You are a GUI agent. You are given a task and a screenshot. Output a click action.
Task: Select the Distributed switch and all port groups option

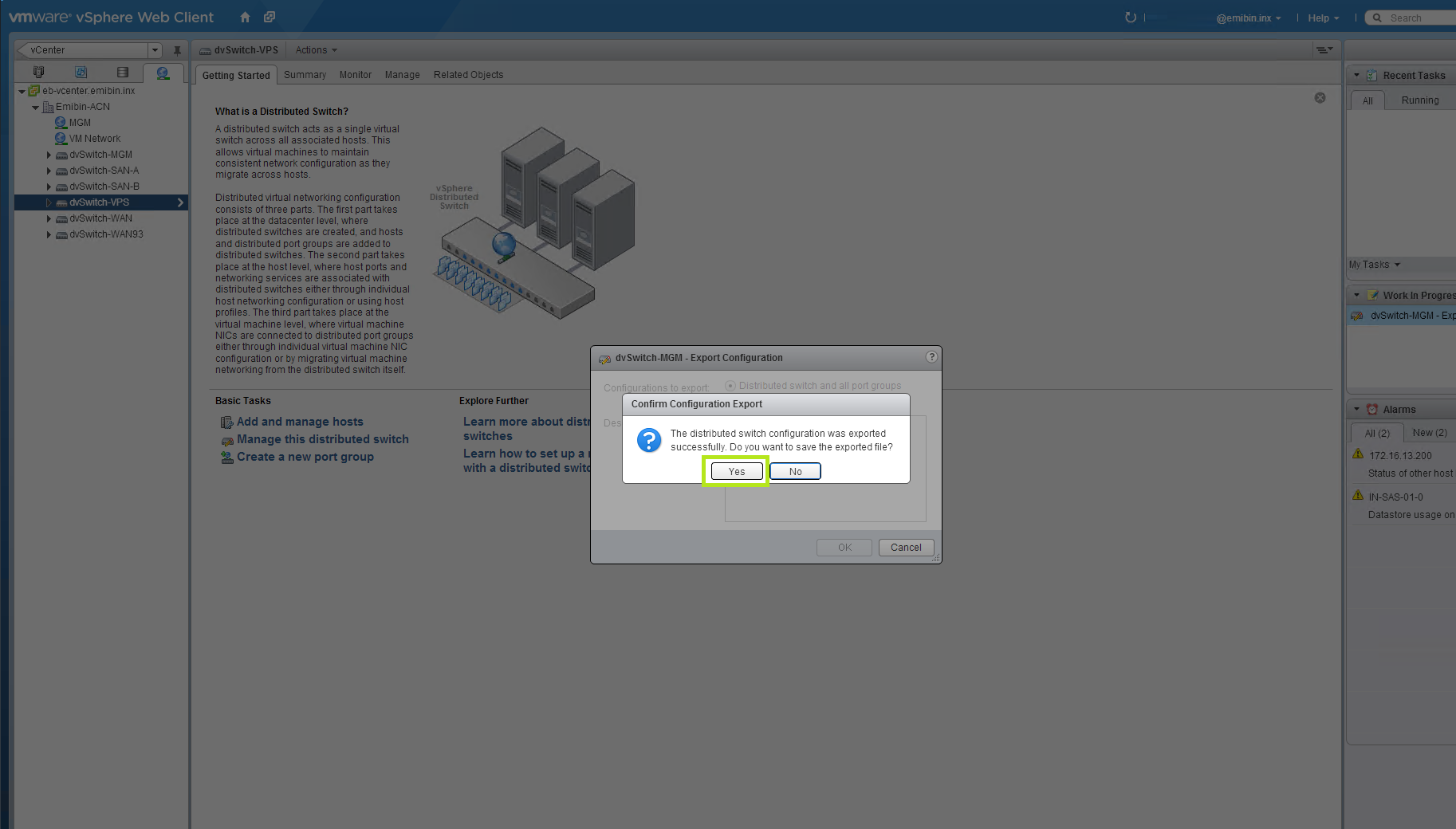coord(730,386)
